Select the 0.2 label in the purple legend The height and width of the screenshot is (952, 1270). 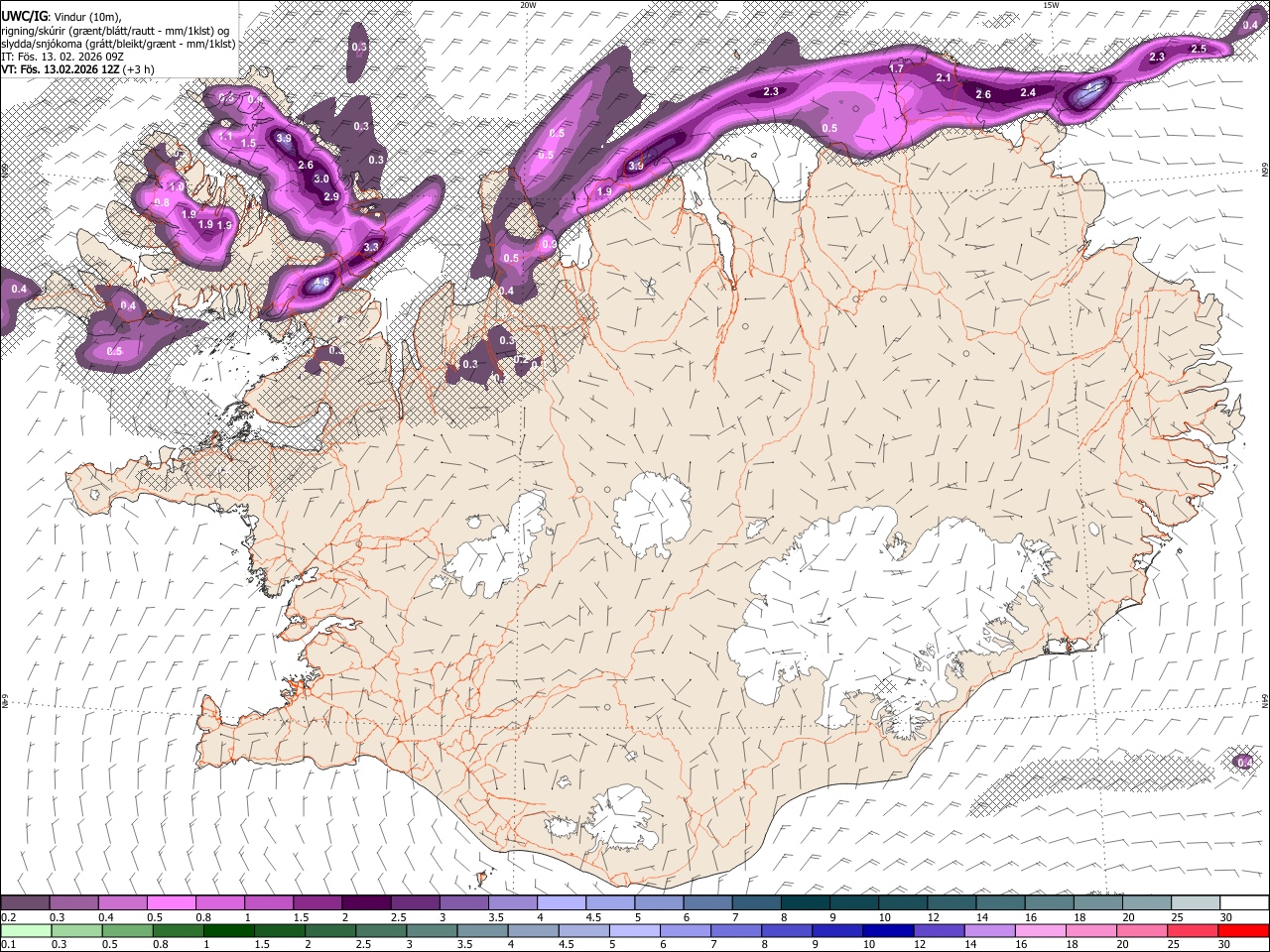(x=9, y=917)
